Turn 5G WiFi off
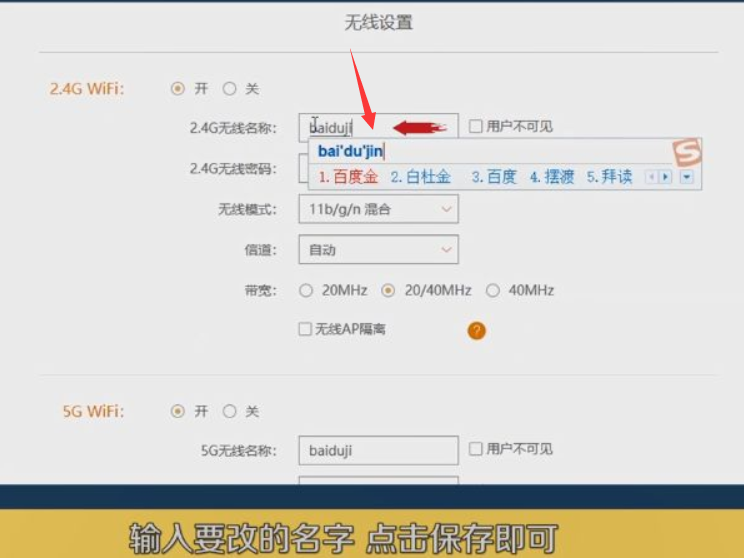The image size is (744, 558). (x=229, y=411)
